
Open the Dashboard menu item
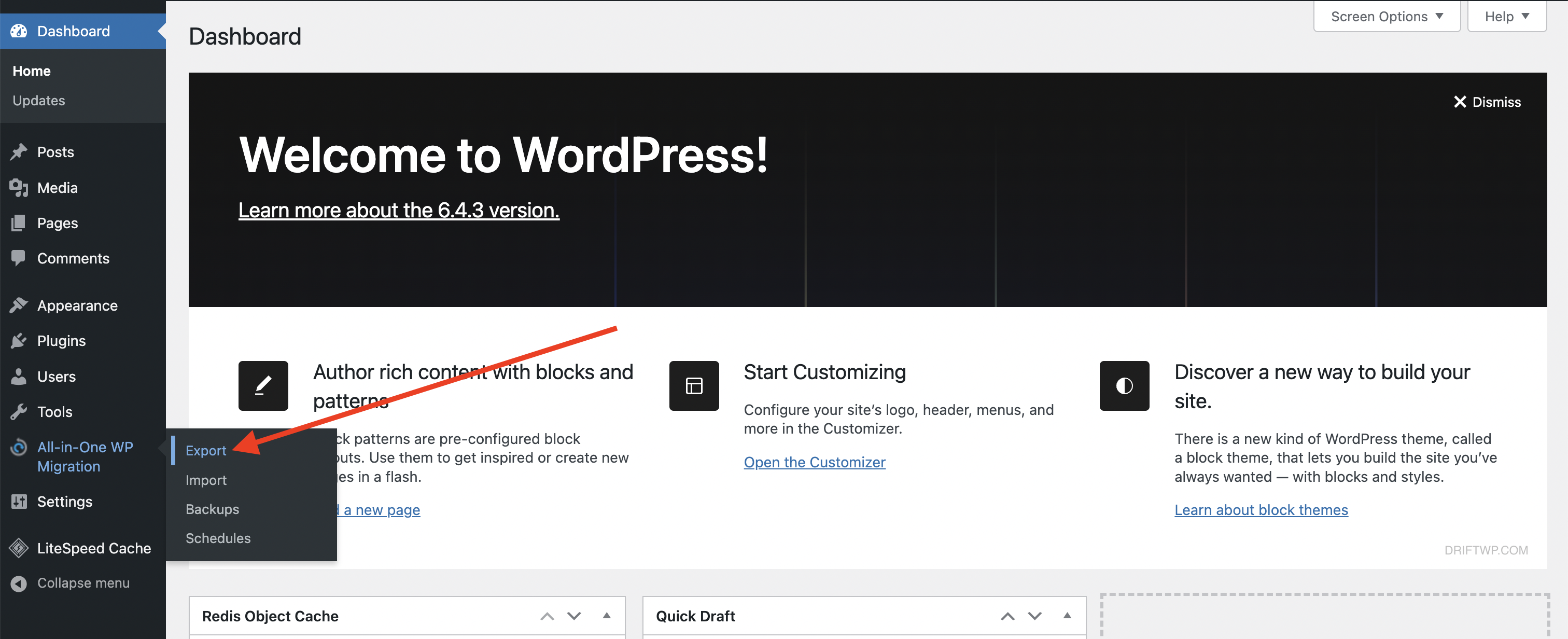click(x=83, y=31)
